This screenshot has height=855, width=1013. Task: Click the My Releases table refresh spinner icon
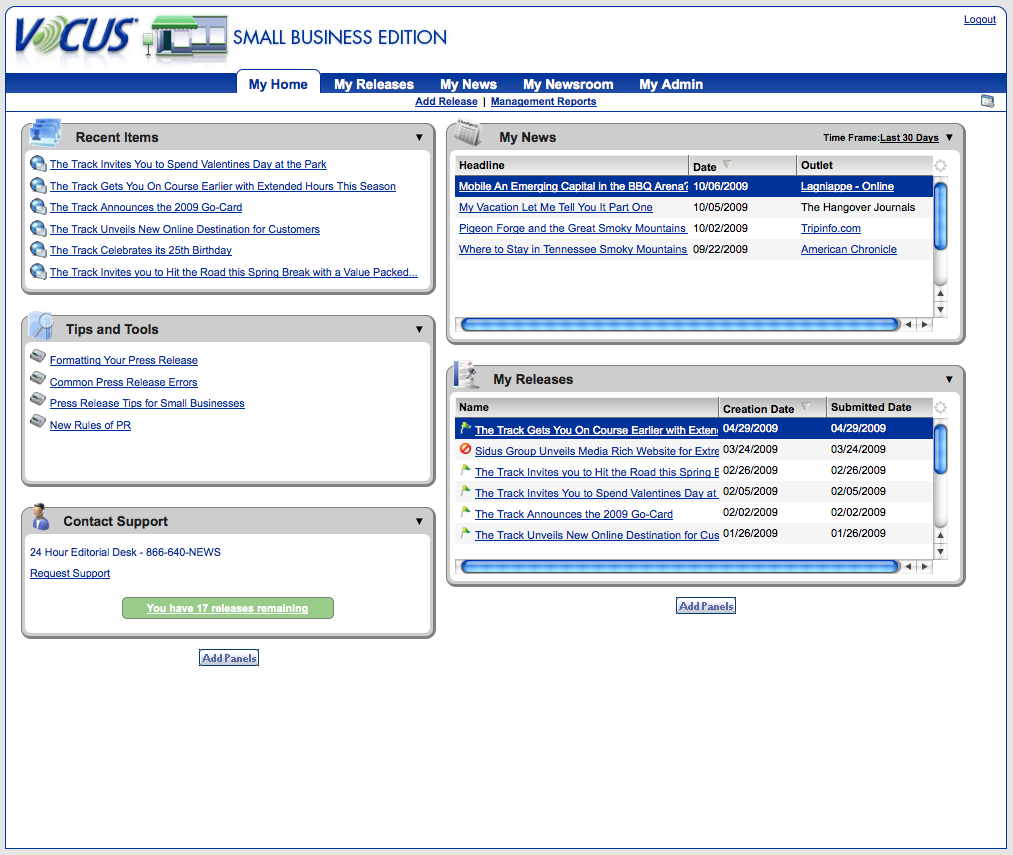(941, 408)
